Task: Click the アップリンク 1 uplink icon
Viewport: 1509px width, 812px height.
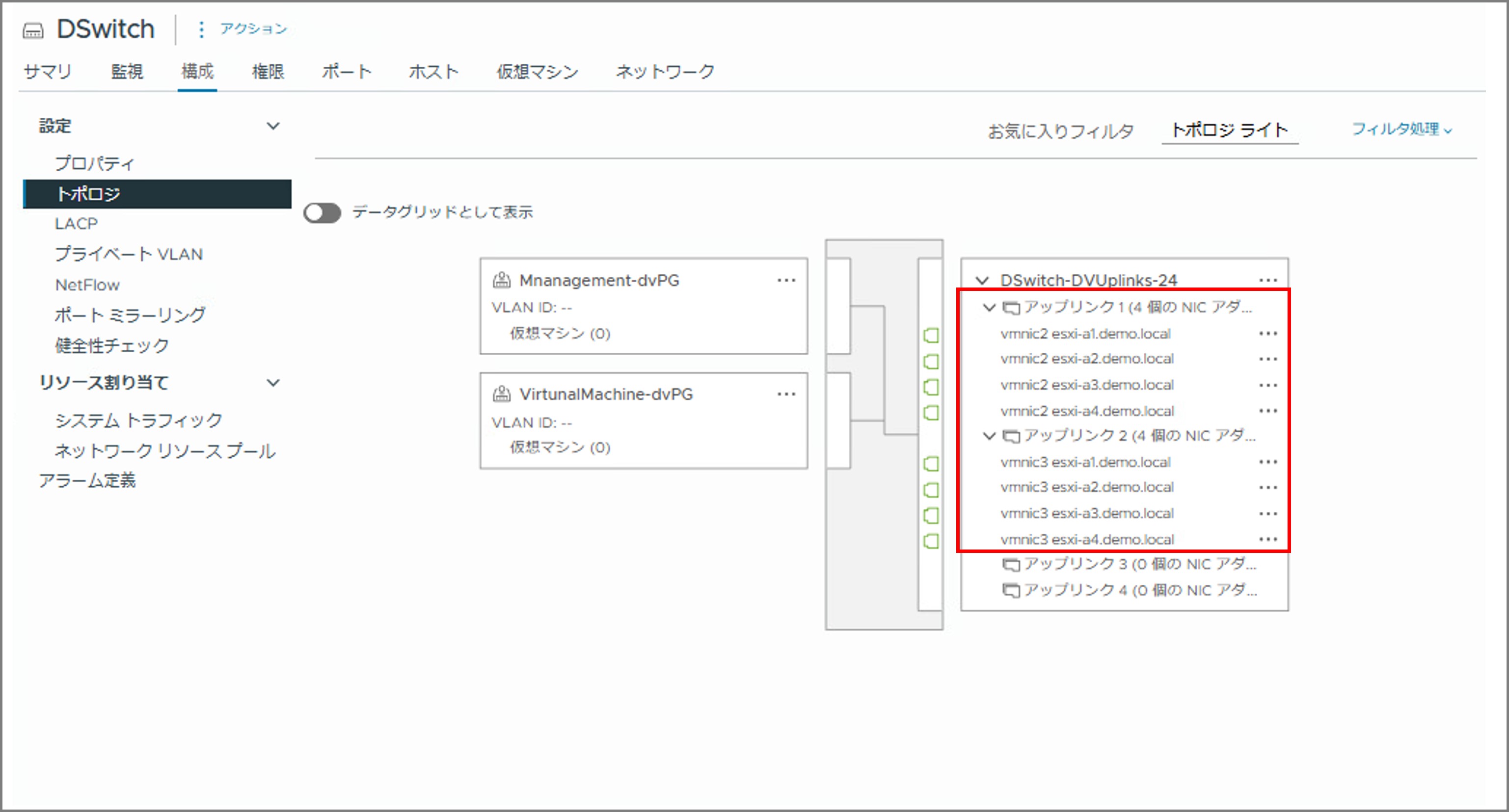Action: 1011,308
